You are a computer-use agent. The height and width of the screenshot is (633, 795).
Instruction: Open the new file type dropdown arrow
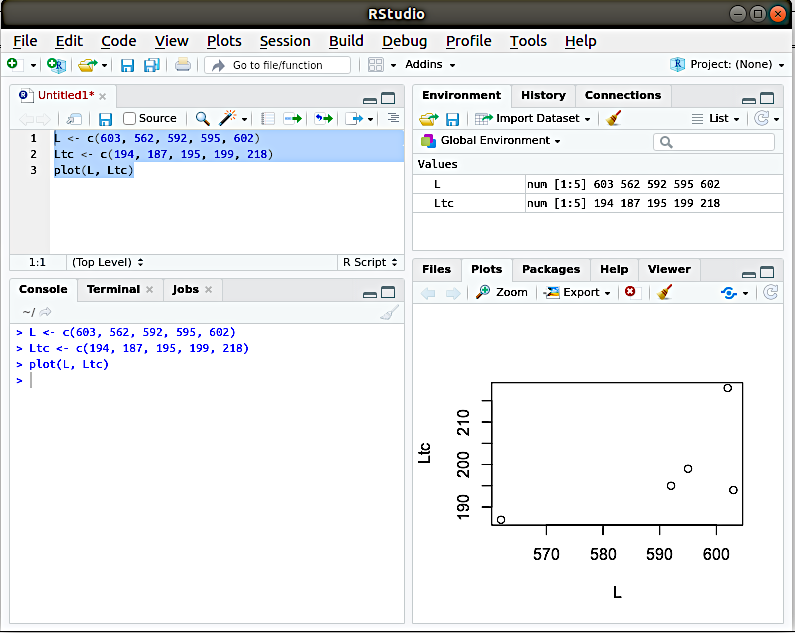[x=33, y=65]
